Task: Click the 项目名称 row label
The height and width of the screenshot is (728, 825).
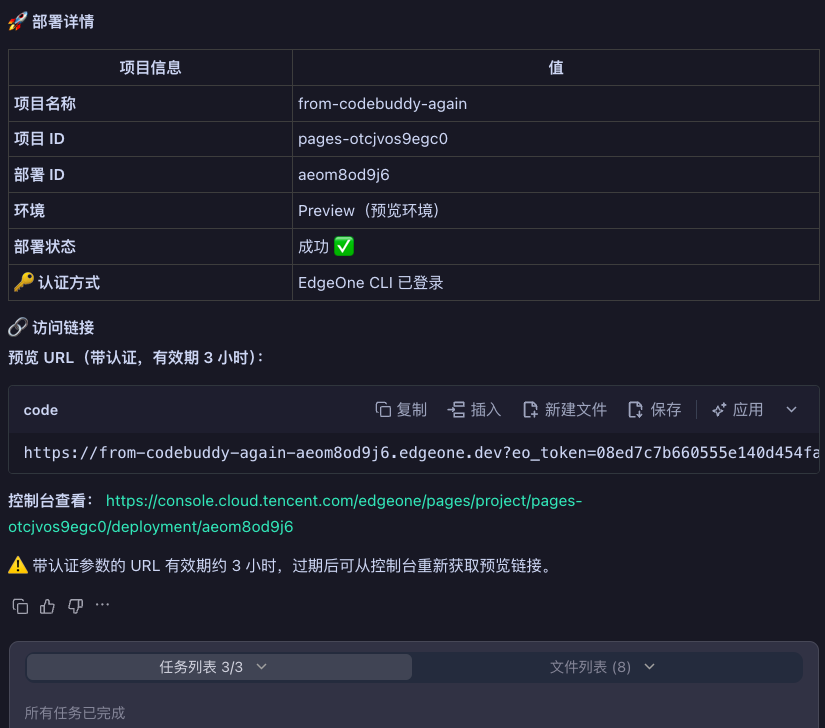Action: point(45,104)
